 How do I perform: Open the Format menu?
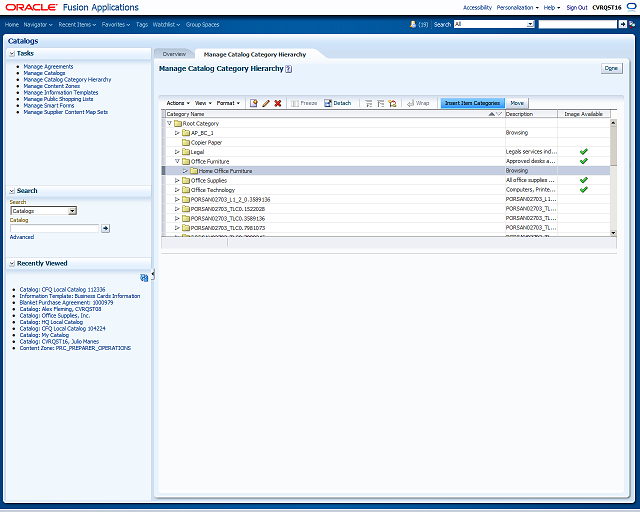228,103
